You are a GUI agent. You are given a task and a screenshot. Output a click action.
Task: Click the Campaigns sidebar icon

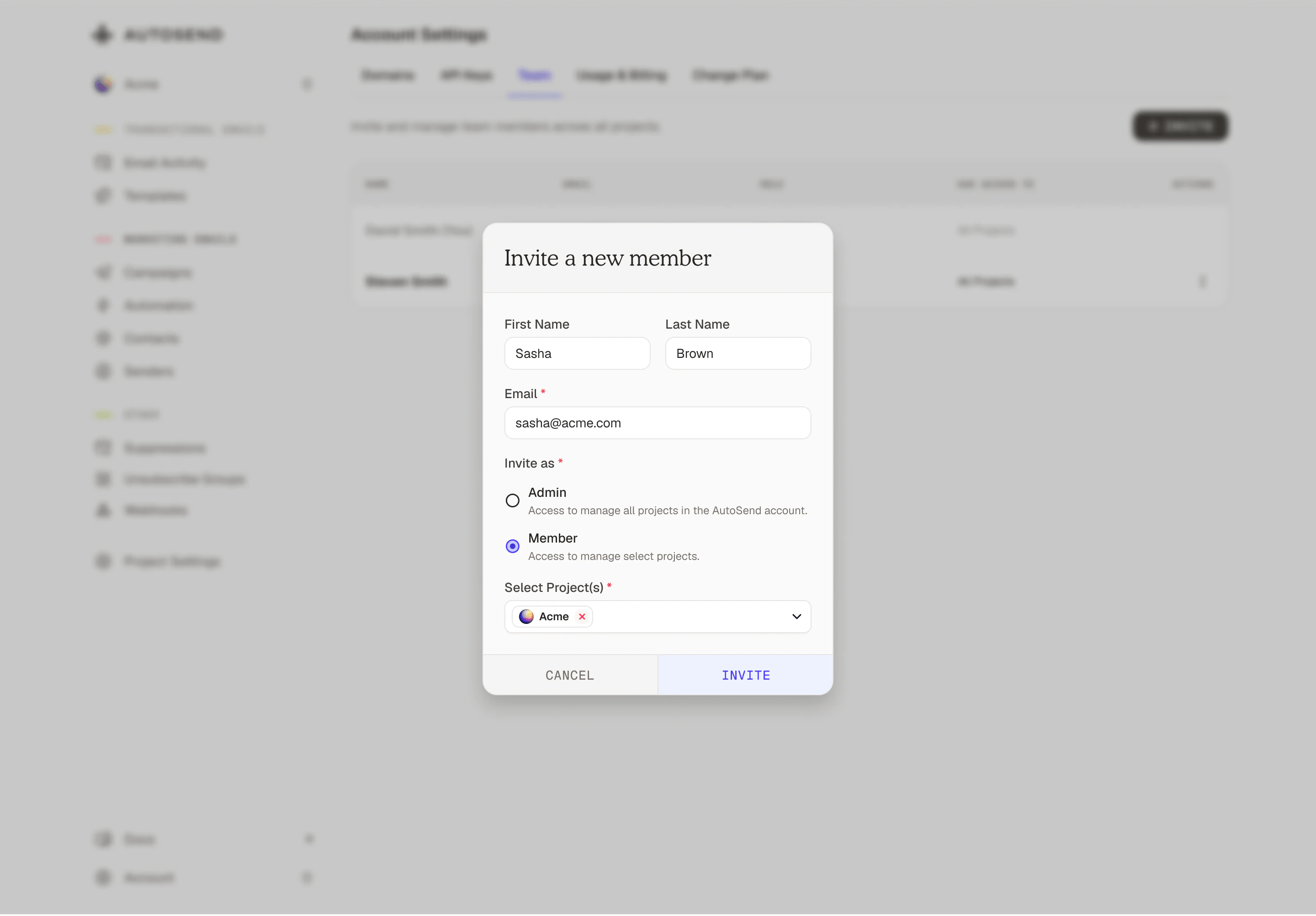[x=103, y=272]
